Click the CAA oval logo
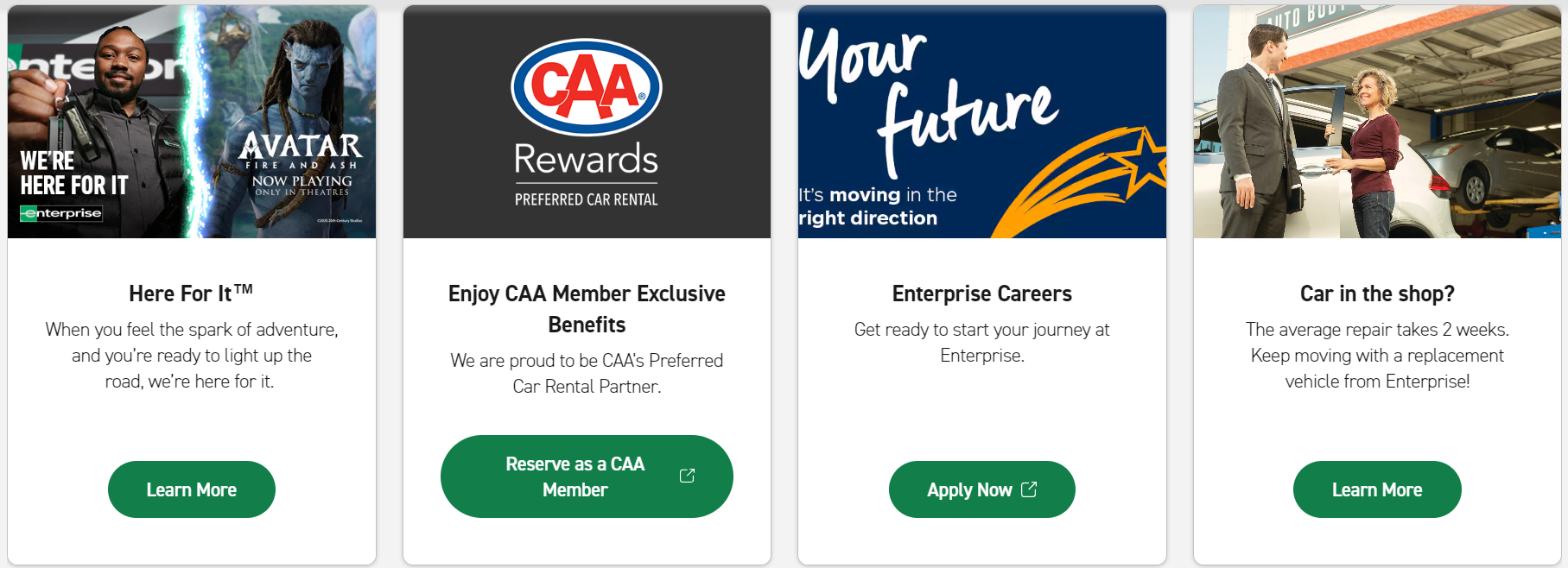Viewport: 1568px width, 568px height. [587, 88]
